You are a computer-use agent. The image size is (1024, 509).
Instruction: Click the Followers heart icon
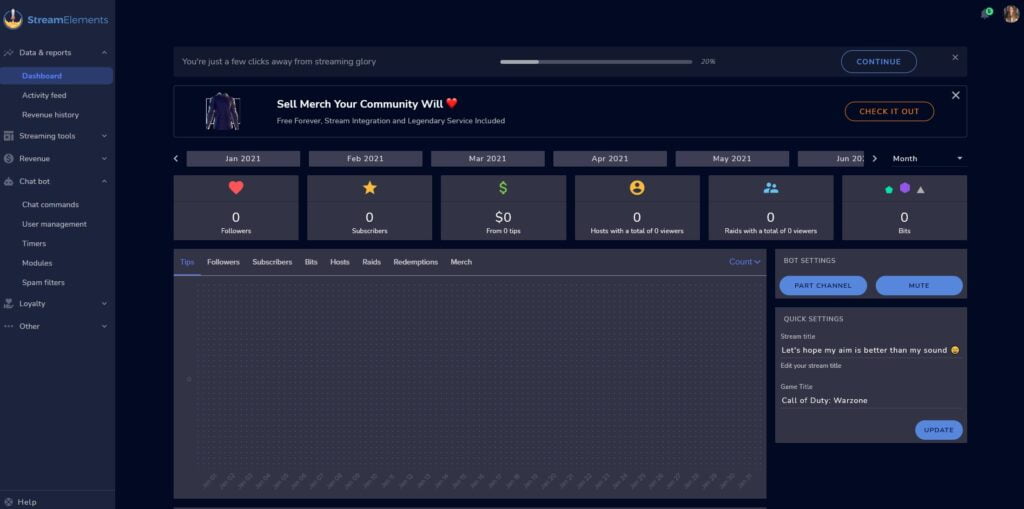[236, 188]
